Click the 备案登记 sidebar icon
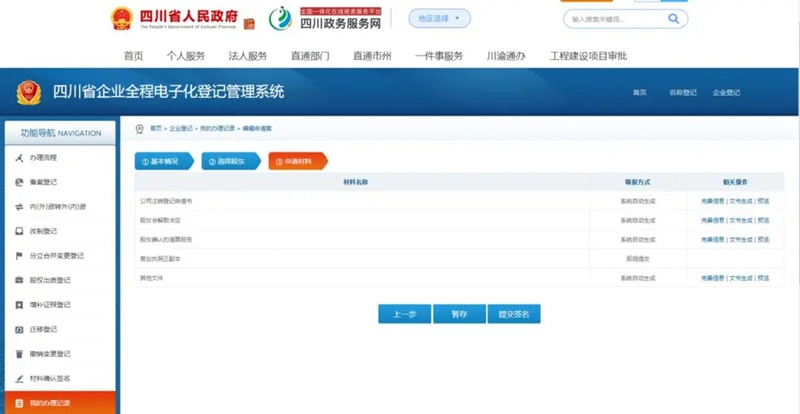800x414 pixels. [19, 182]
